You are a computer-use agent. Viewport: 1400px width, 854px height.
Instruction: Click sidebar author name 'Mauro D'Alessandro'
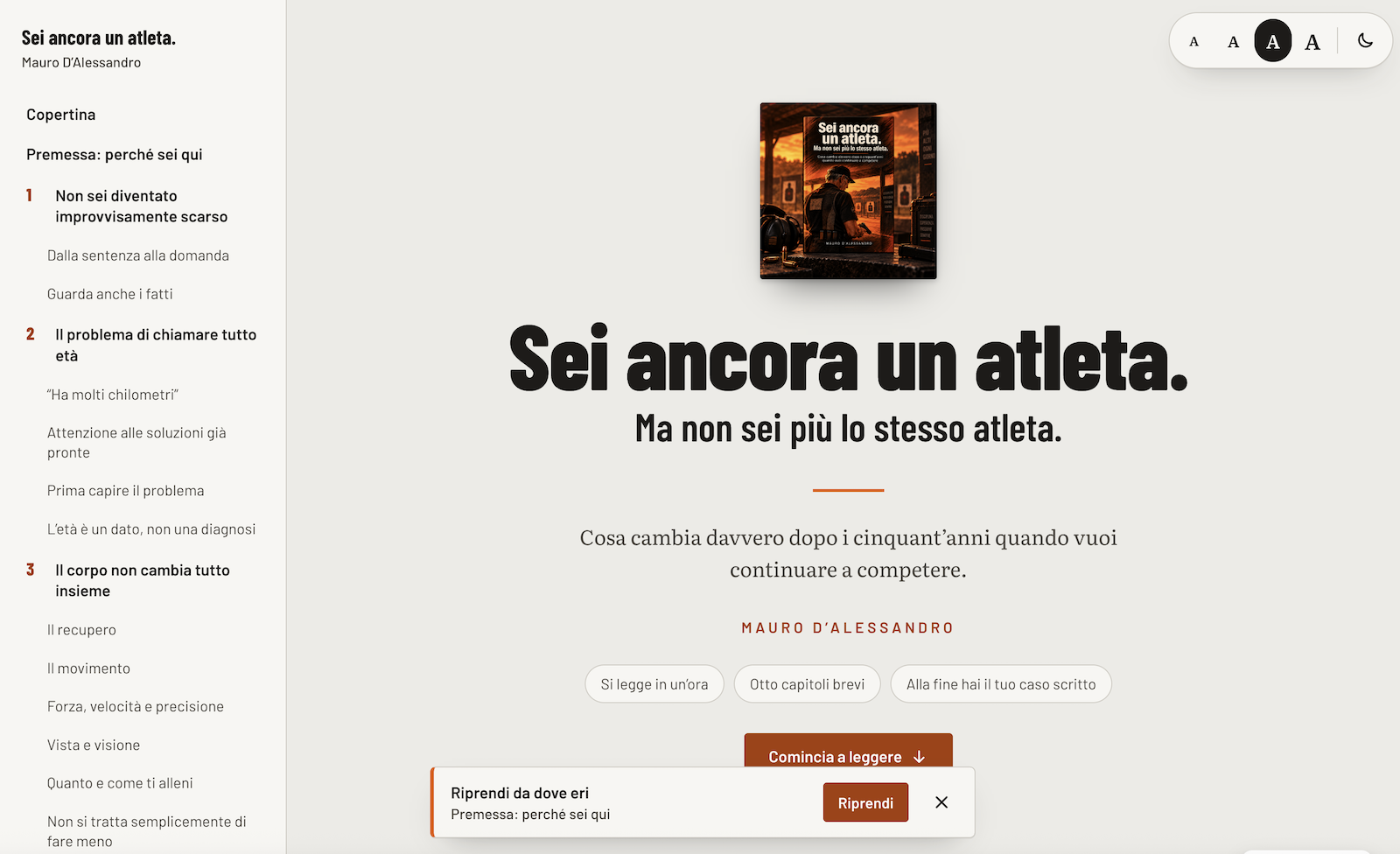pos(81,63)
